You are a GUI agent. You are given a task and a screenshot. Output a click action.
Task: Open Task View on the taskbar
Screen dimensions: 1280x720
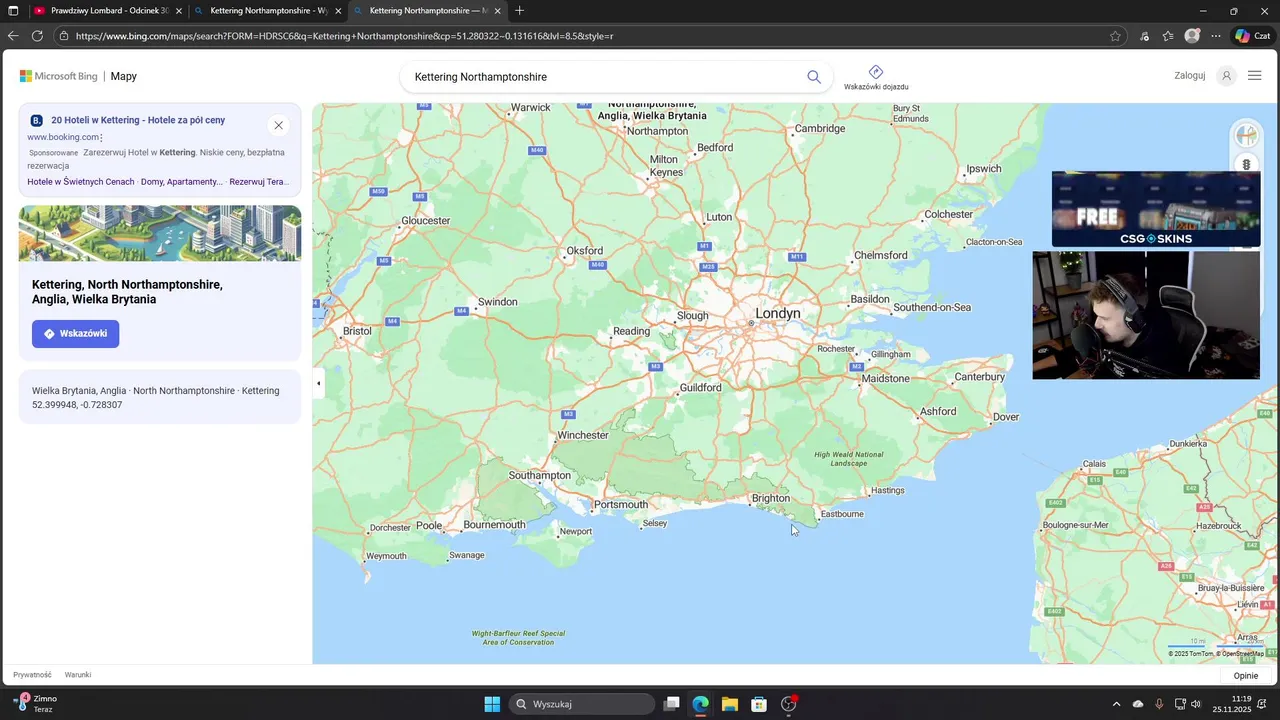point(672,704)
